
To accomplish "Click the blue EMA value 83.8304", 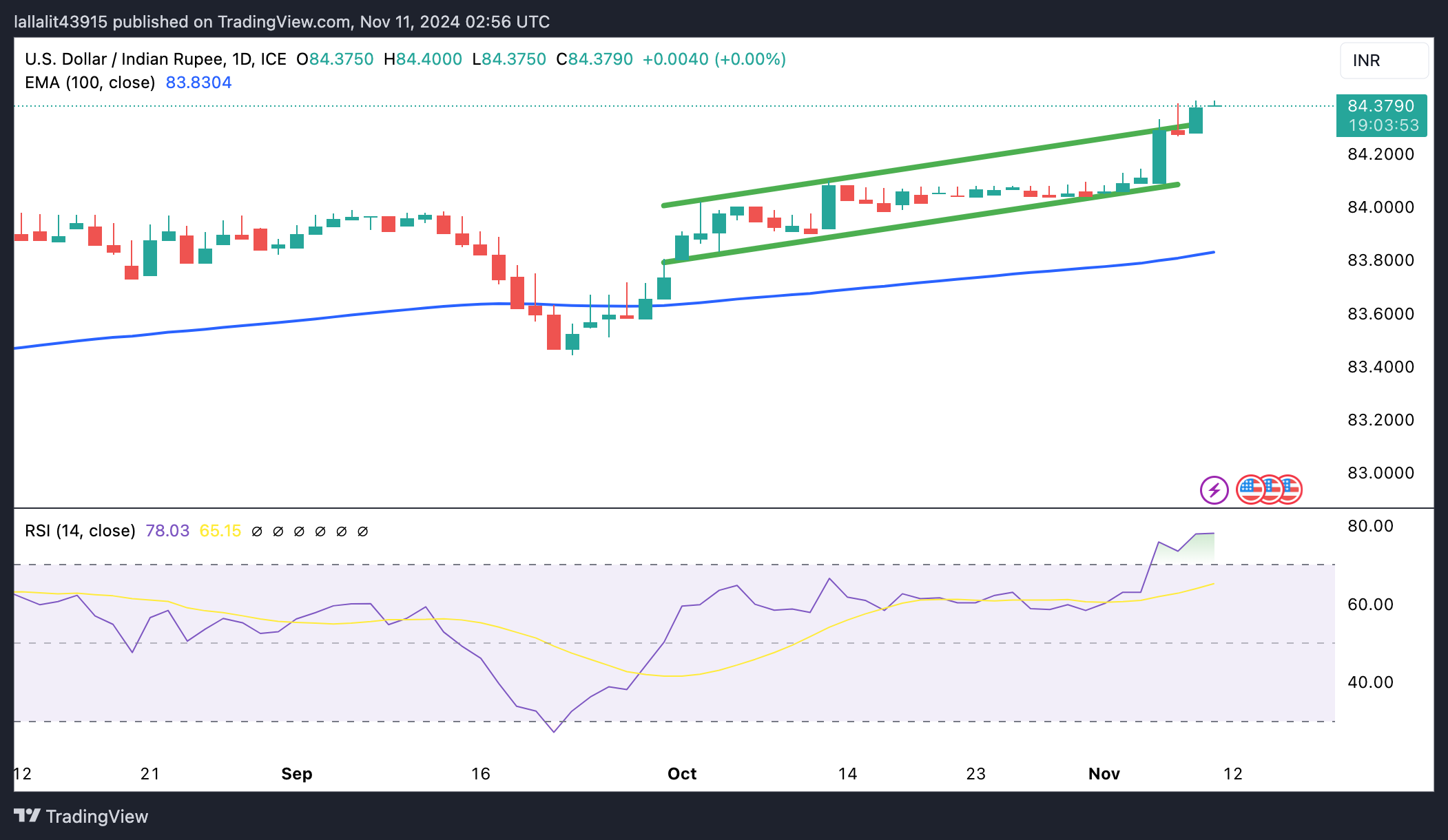I will (x=198, y=83).
